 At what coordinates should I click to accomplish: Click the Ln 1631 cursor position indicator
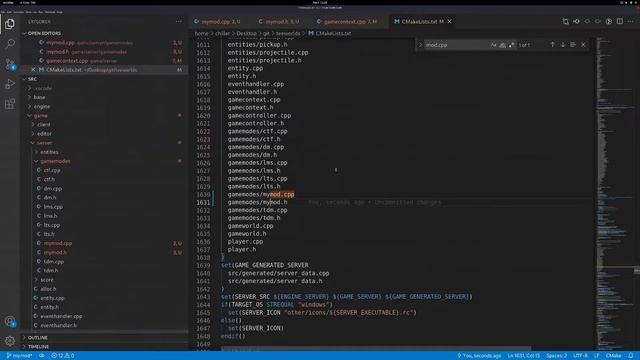click(524, 356)
